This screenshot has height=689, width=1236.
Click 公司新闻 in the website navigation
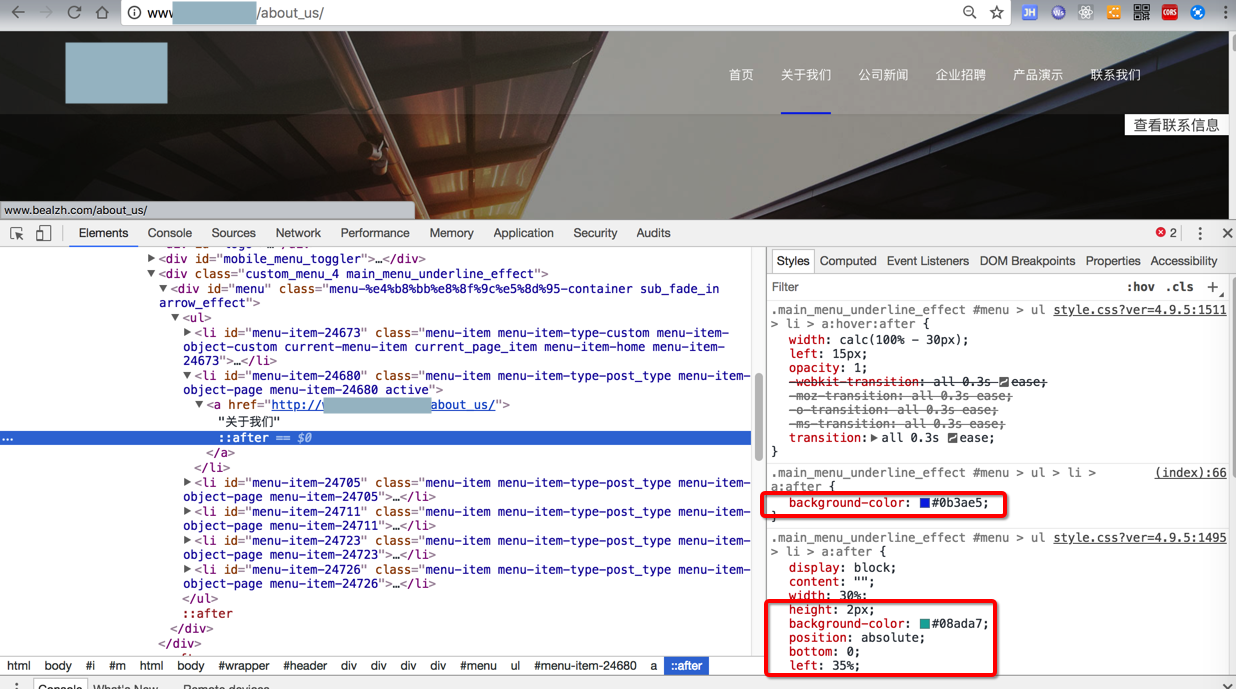[883, 75]
